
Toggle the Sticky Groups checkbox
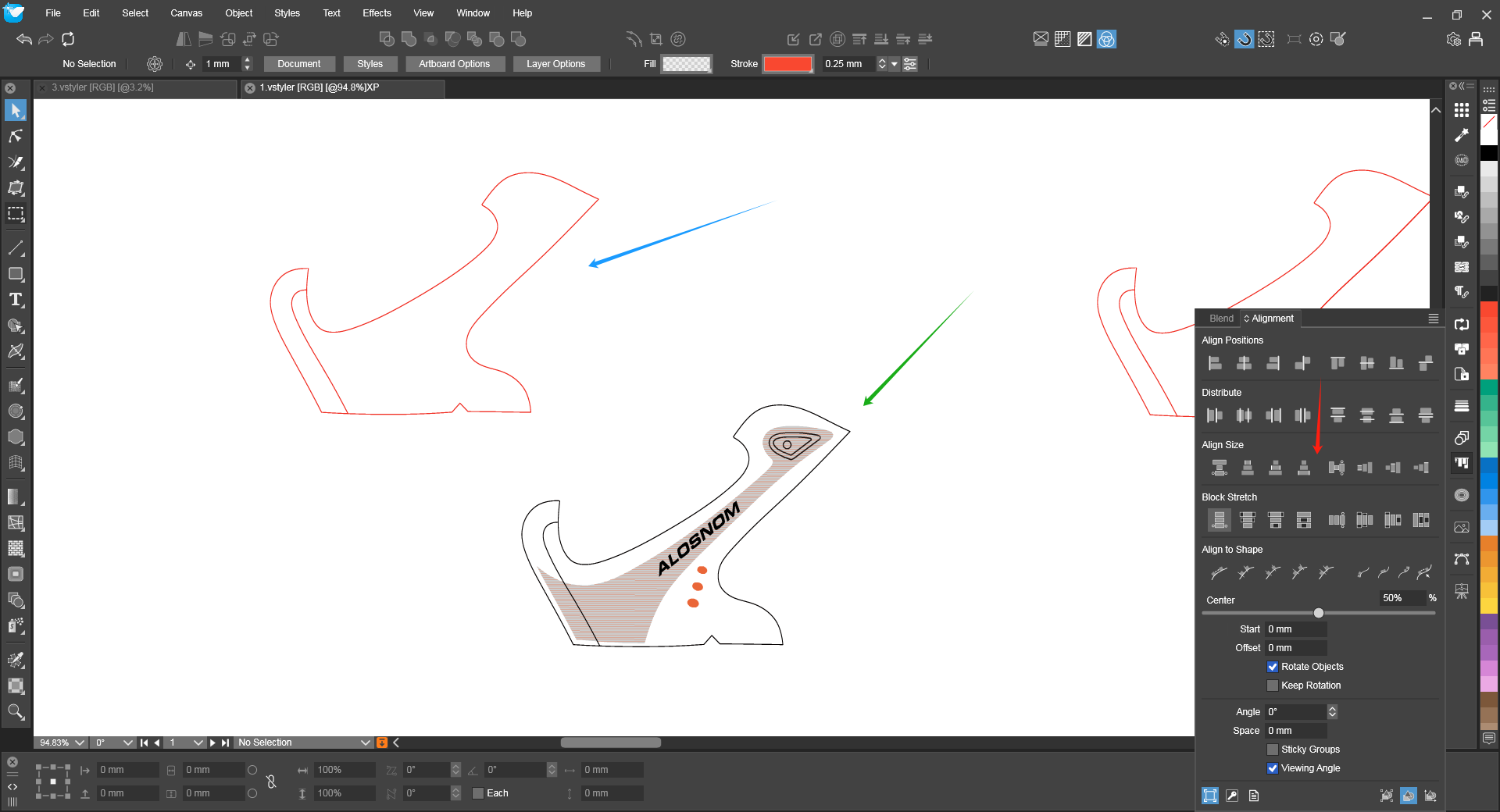tap(1273, 750)
